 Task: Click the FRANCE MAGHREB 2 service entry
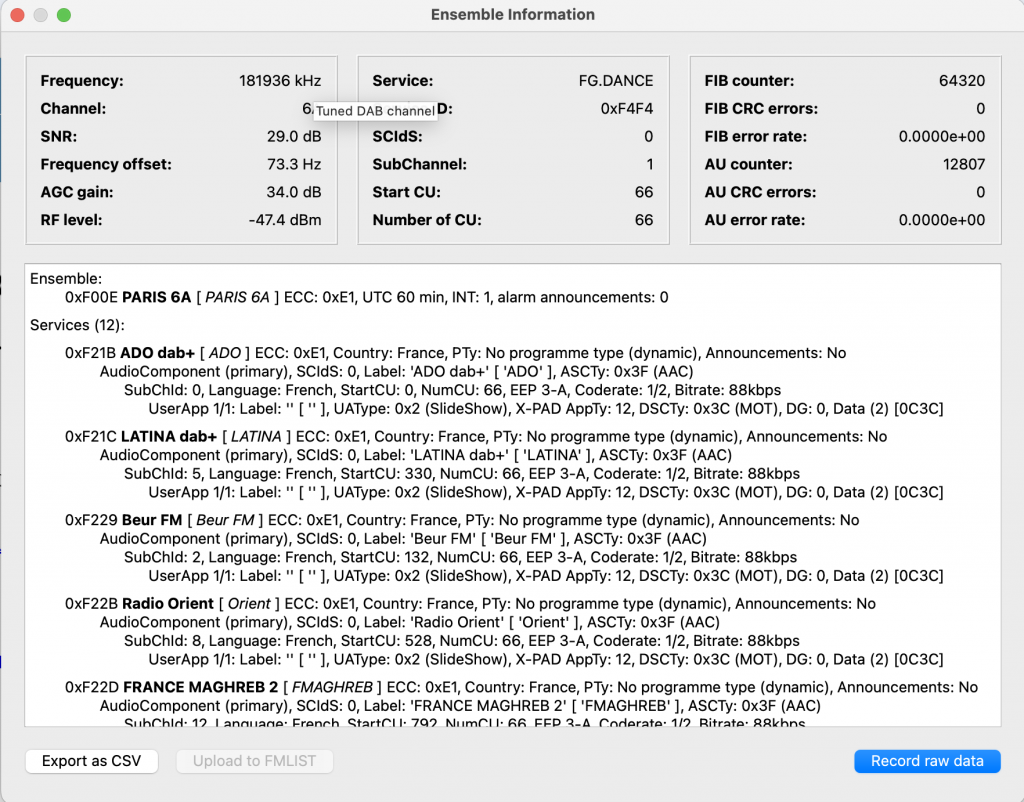coord(200,688)
